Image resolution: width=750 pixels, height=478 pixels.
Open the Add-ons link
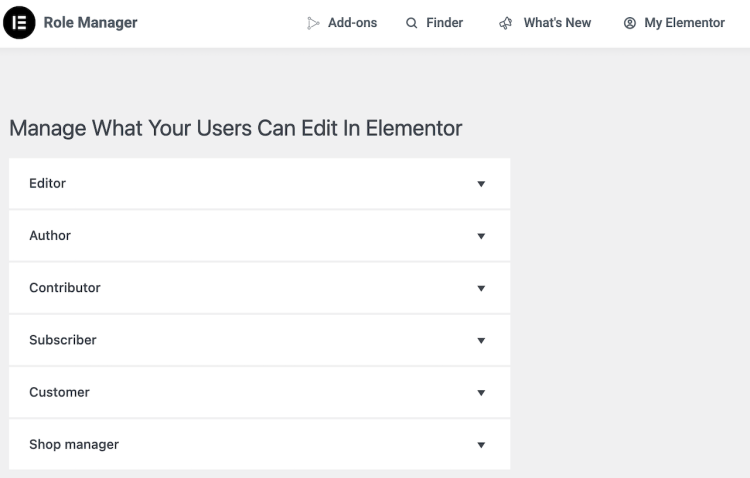(353, 23)
